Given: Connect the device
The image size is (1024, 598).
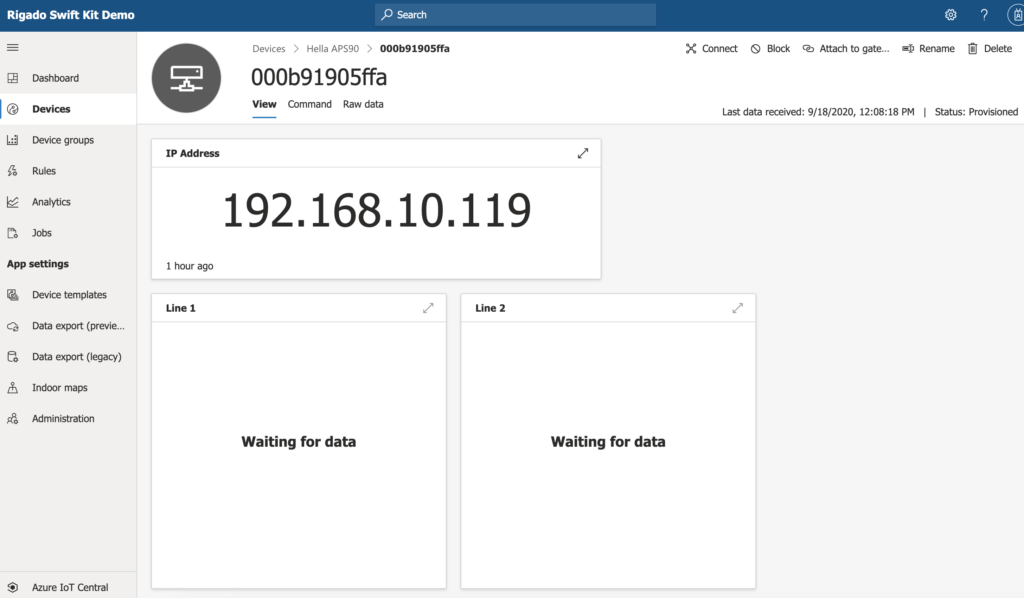Looking at the screenshot, I should pyautogui.click(x=711, y=48).
